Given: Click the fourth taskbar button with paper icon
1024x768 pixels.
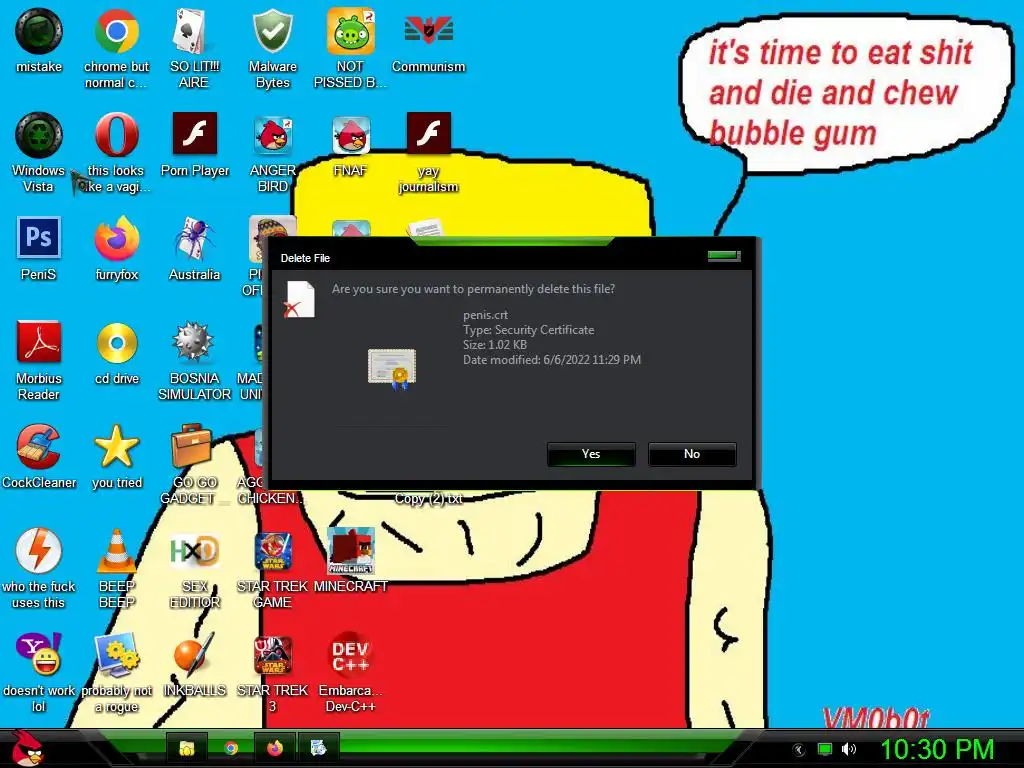Looking at the screenshot, I should (319, 748).
